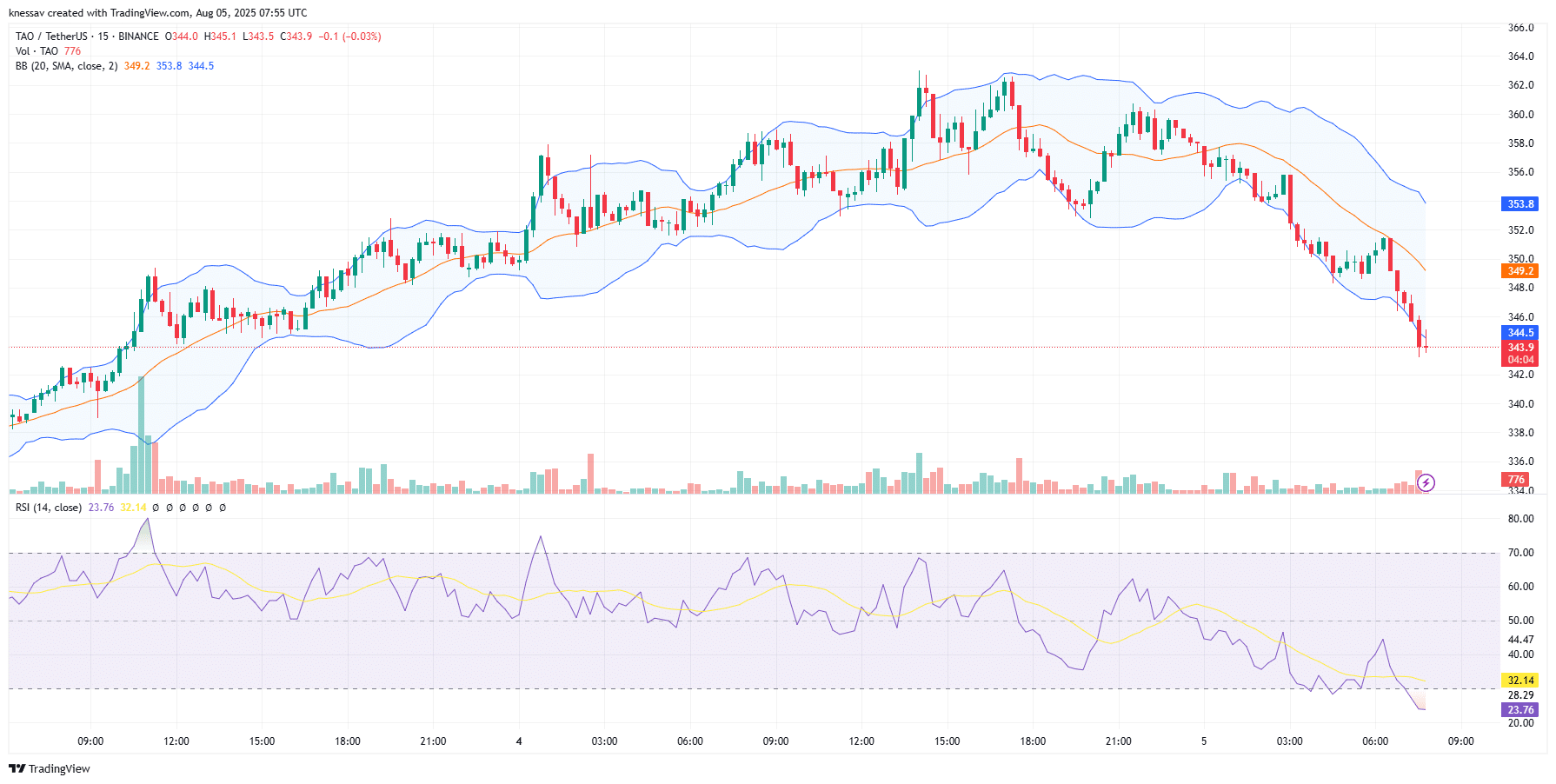
Task: Click the 342.0 price scale tick
Action: pos(1520,375)
